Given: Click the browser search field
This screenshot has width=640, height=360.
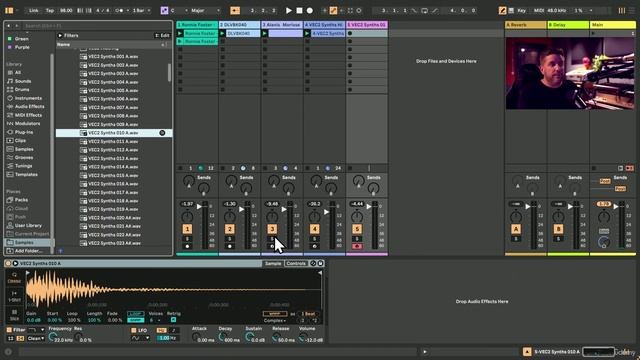Looking at the screenshot, I should [x=97, y=26].
